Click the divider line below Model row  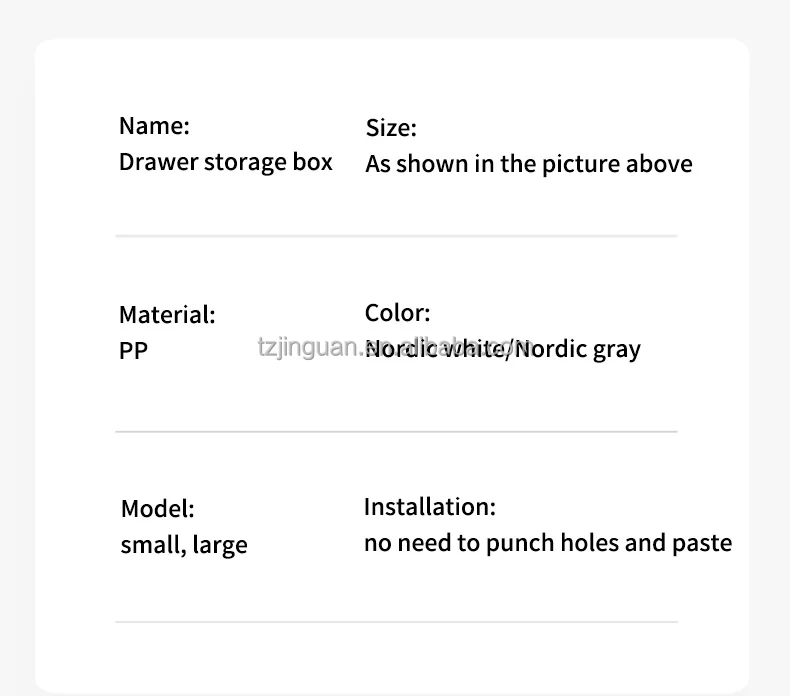(397, 622)
